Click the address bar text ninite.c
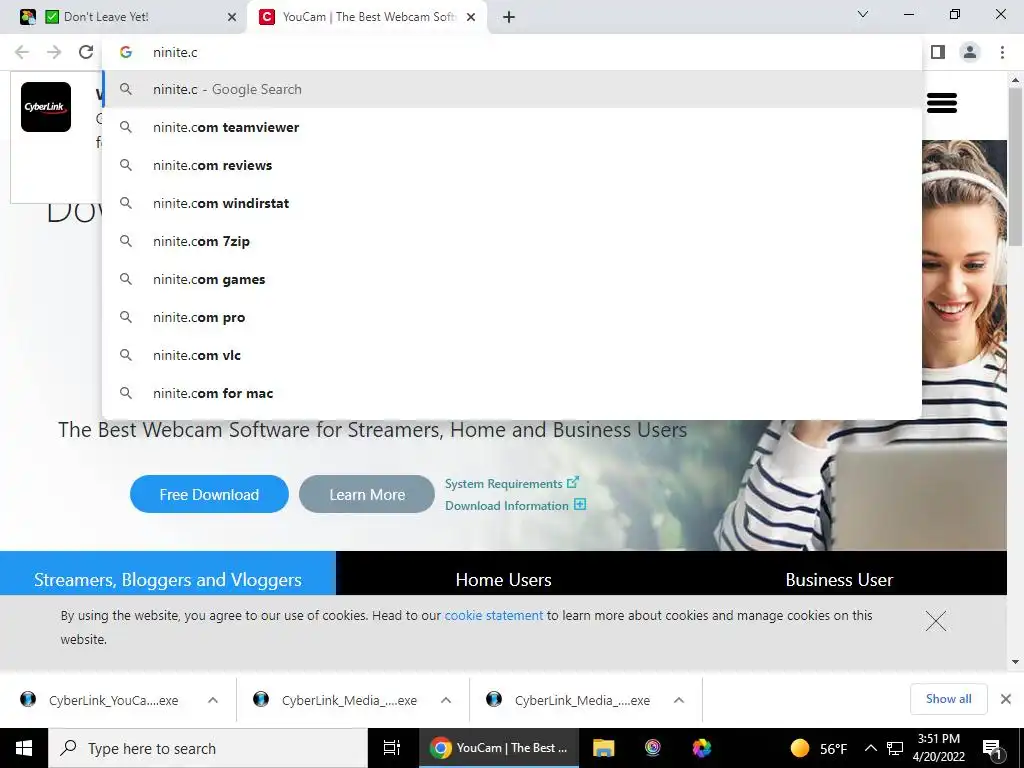The height and width of the screenshot is (768, 1024). point(175,52)
